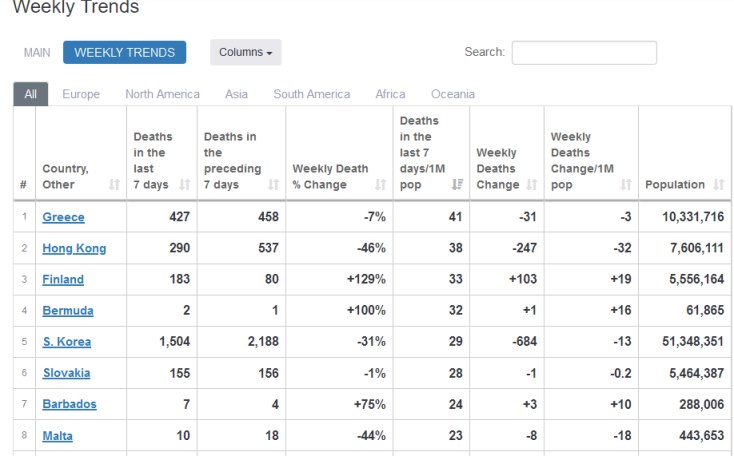
Task: Sort by the # rank column header
Action: 23,185
